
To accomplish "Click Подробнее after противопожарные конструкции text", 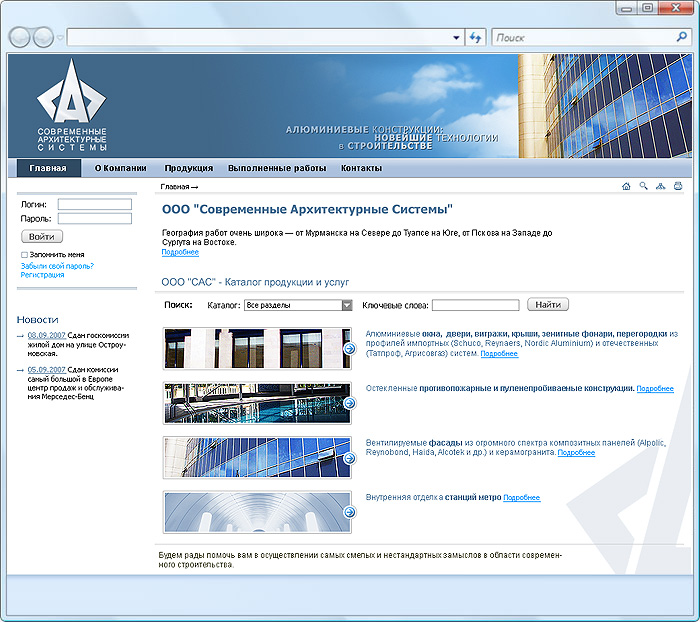I will click(655, 388).
